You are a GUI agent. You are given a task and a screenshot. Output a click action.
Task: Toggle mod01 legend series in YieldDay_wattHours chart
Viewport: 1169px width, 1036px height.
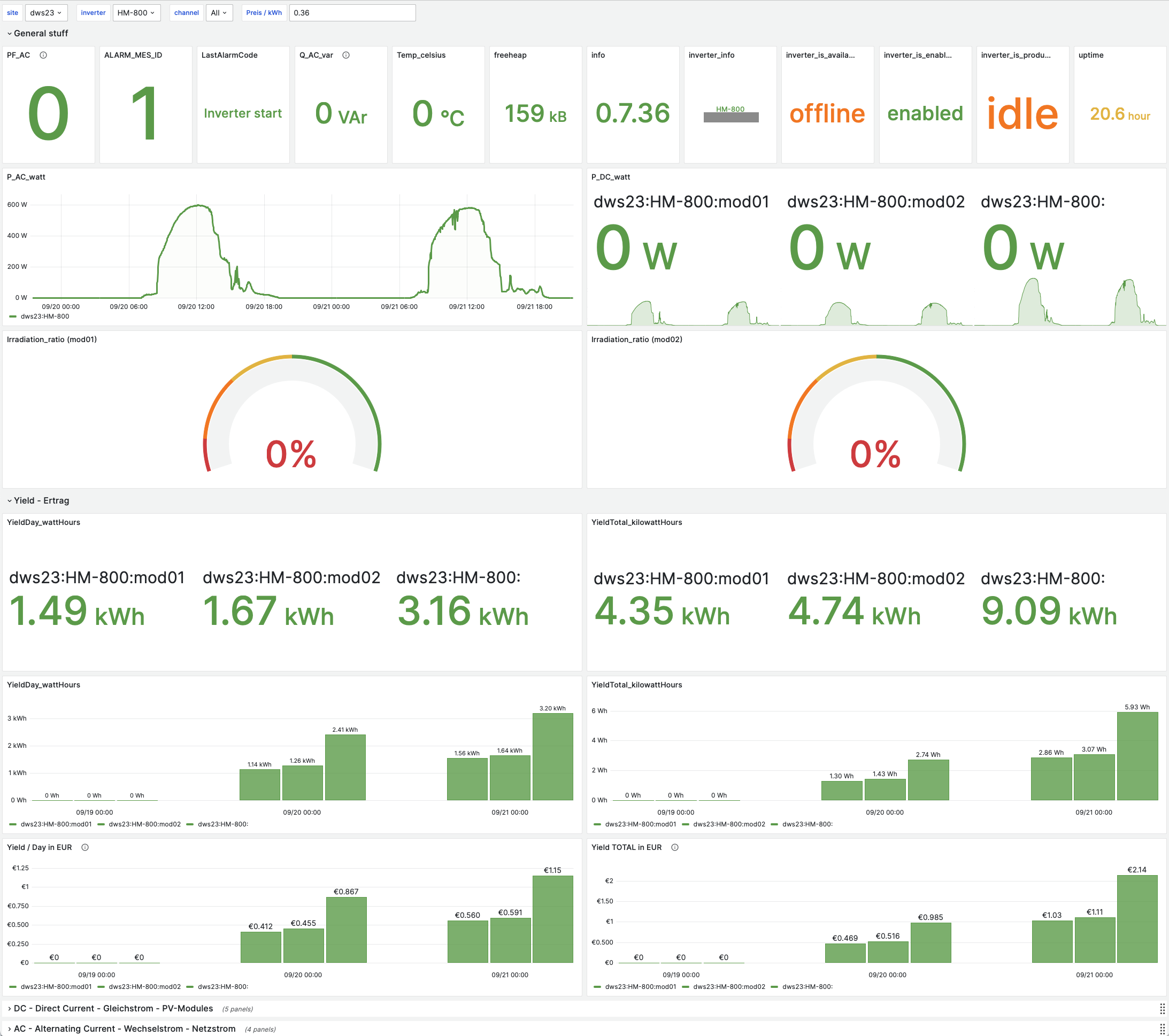56,824
